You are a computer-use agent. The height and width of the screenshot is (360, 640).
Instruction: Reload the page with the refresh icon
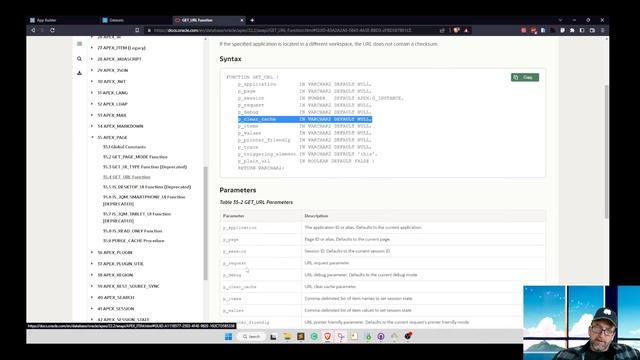(x=52, y=30)
